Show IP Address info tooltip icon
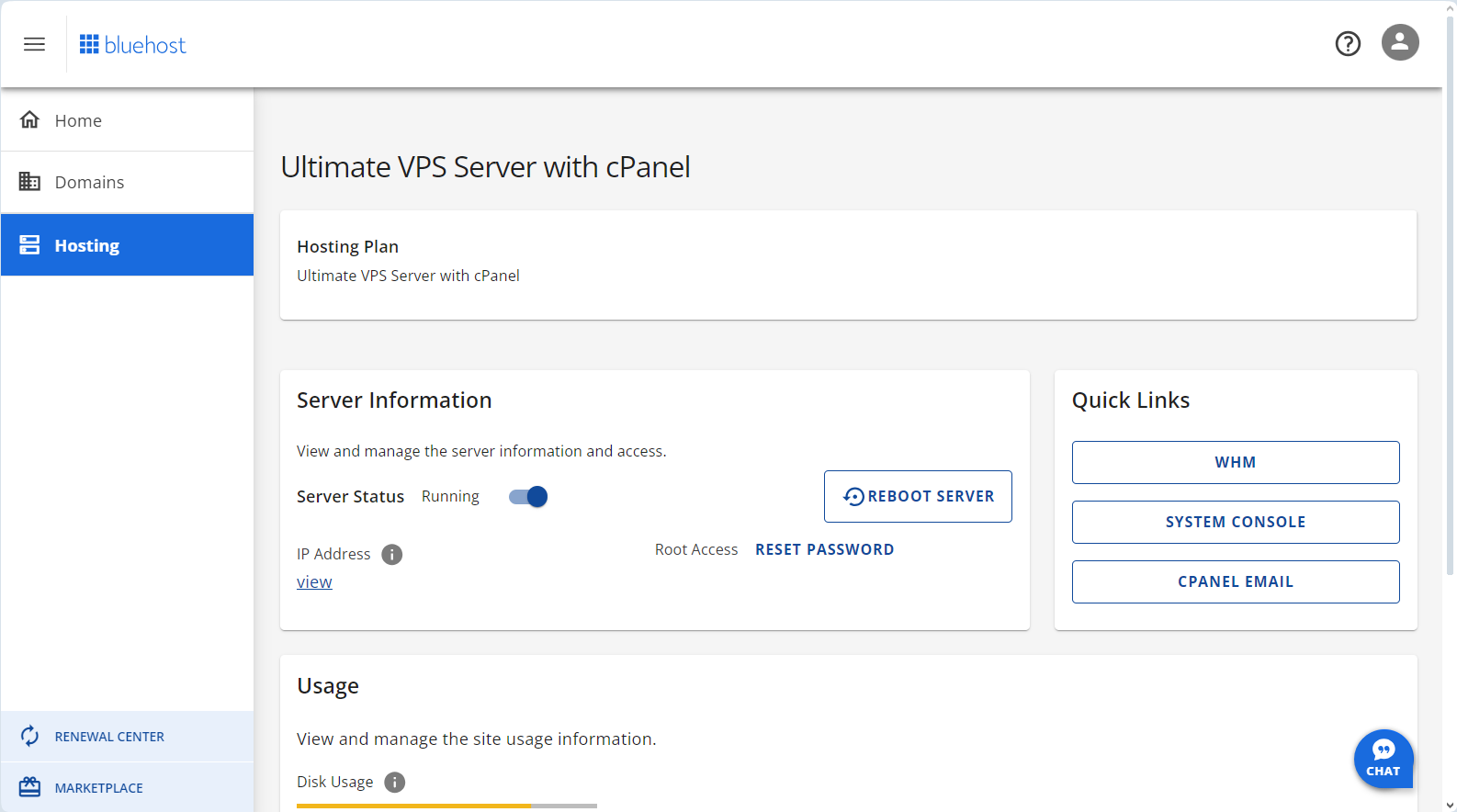 point(392,554)
